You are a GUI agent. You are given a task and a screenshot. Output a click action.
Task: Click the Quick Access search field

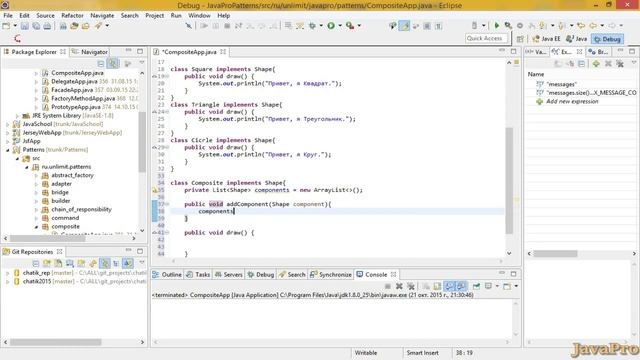(487, 38)
